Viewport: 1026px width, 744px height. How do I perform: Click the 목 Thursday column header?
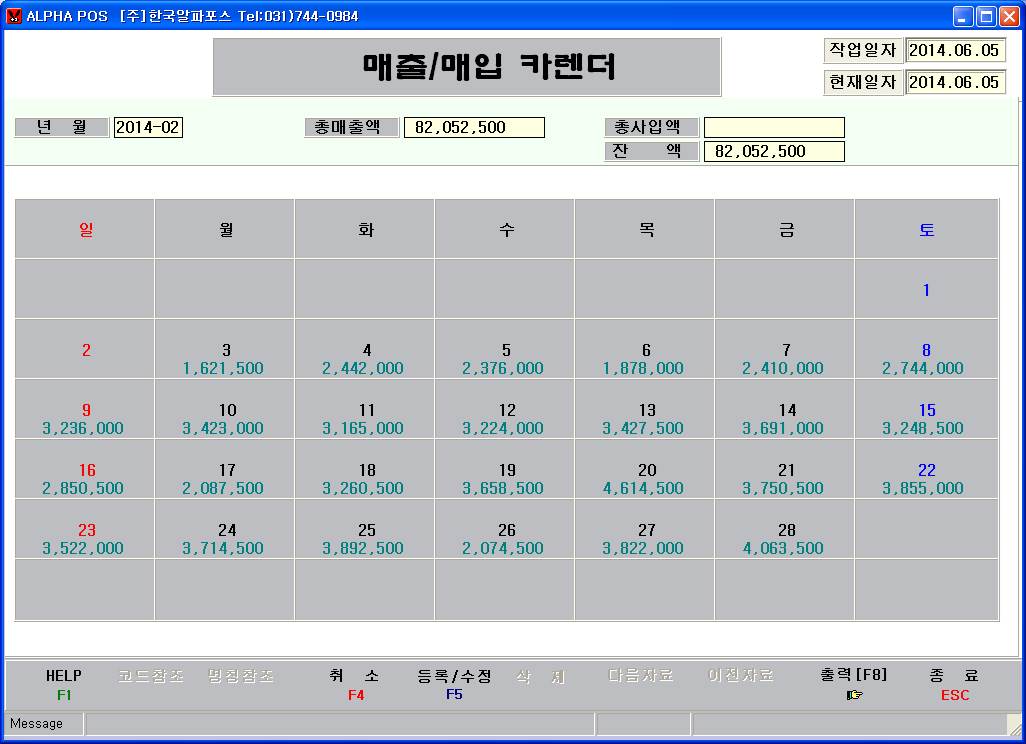(x=645, y=229)
